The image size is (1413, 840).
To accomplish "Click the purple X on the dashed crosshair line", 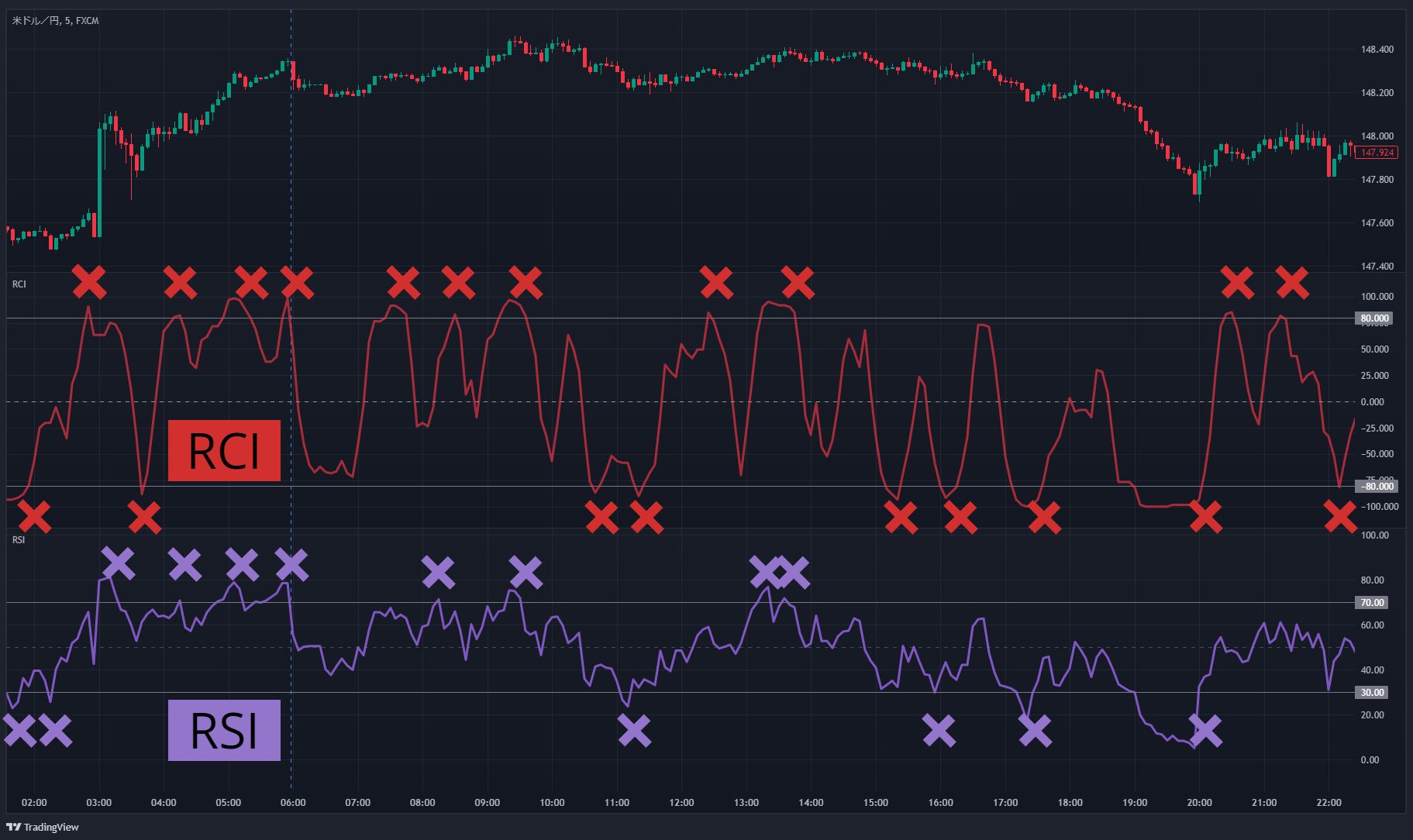I will pos(291,565).
